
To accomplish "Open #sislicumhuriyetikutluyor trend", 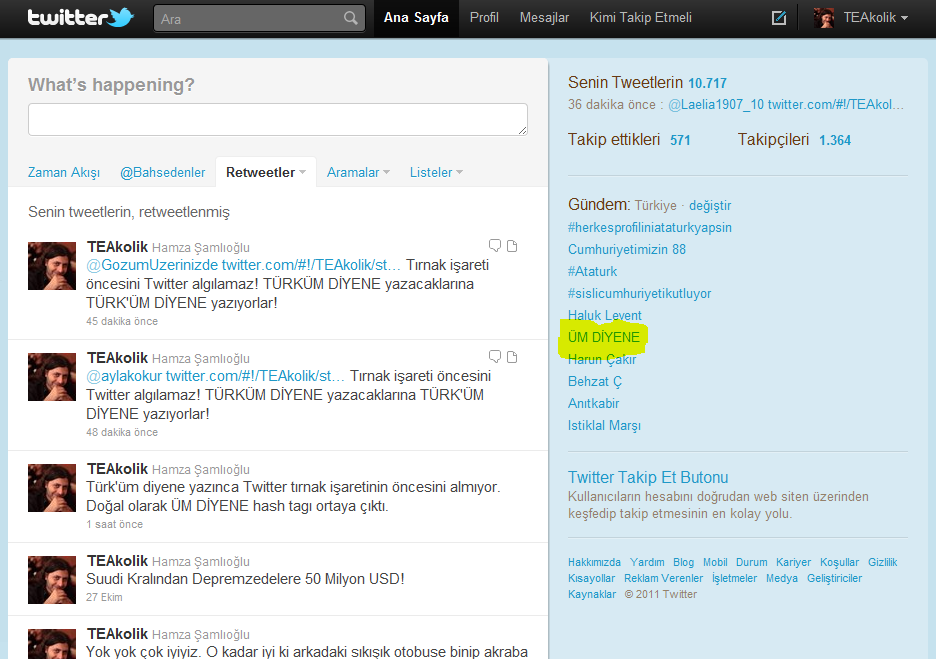I will (639, 294).
